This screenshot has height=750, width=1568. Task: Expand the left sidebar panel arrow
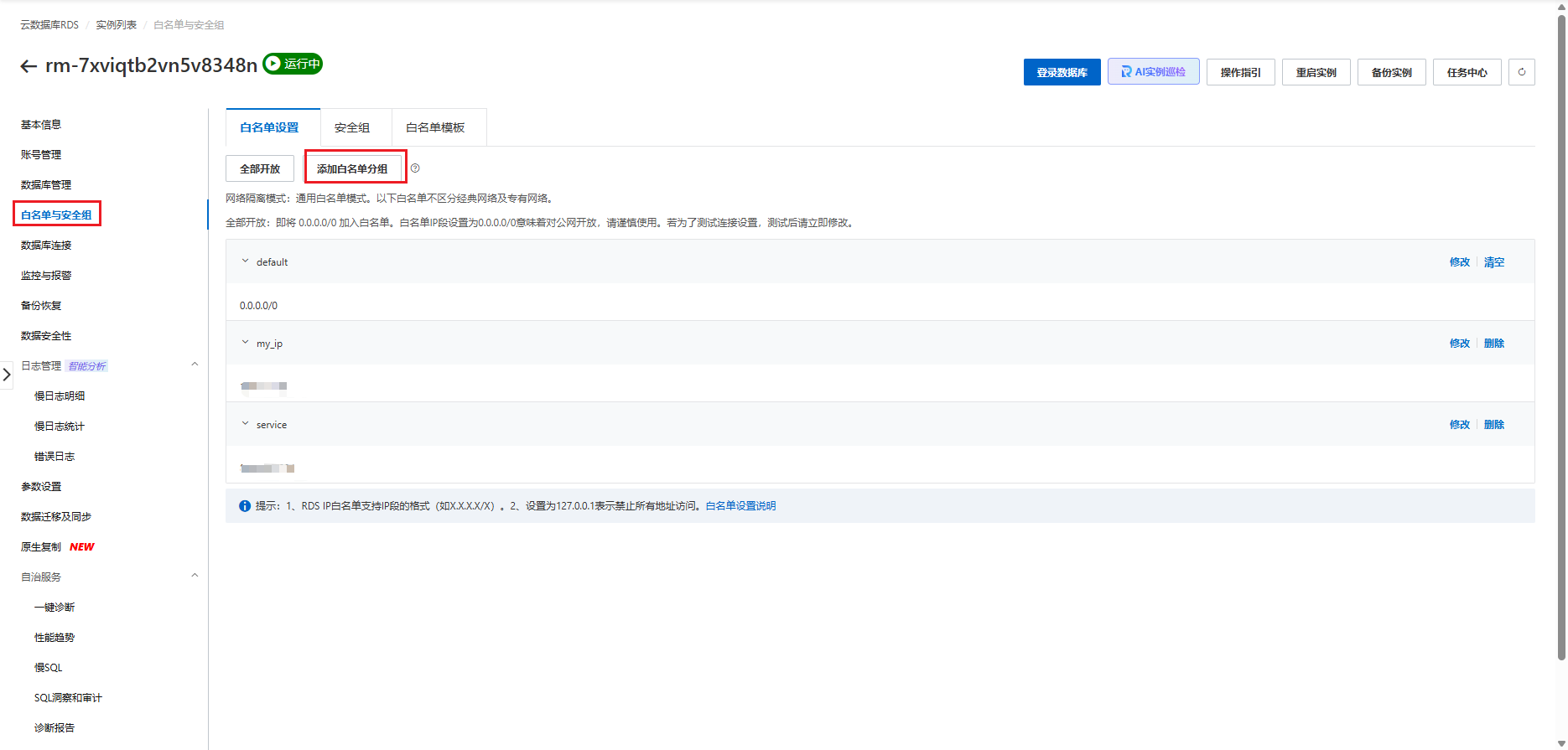[x=7, y=375]
